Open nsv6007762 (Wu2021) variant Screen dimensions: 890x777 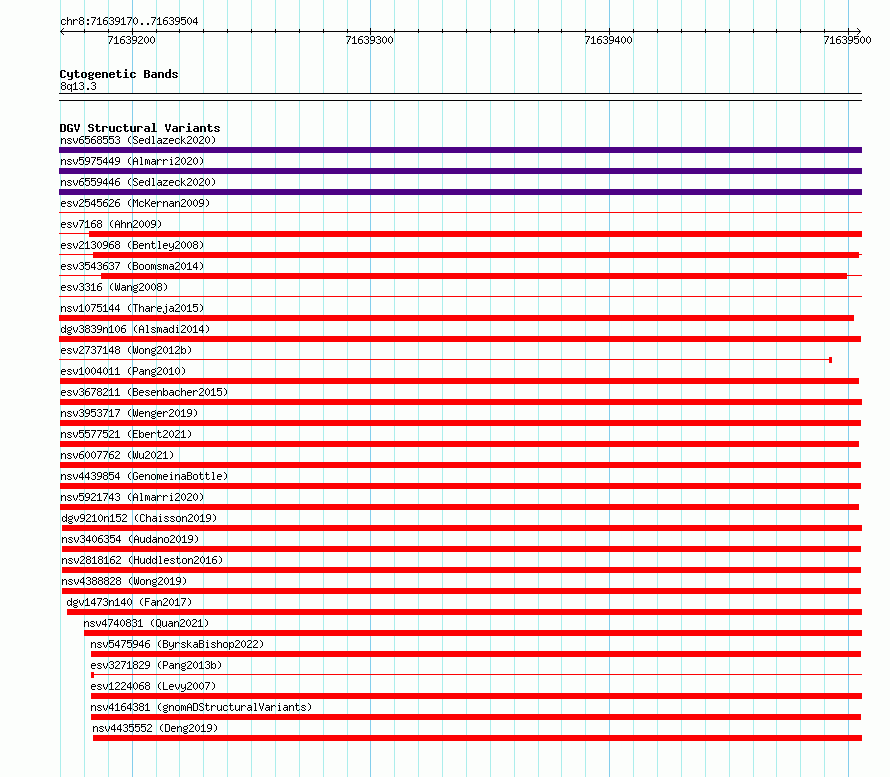[117, 455]
